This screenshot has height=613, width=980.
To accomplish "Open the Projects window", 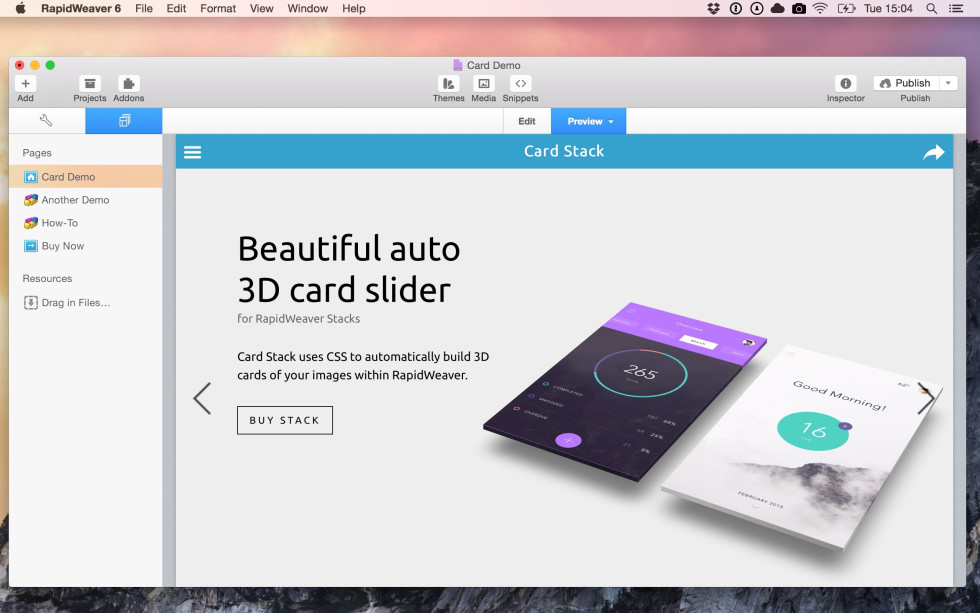I will (x=89, y=83).
